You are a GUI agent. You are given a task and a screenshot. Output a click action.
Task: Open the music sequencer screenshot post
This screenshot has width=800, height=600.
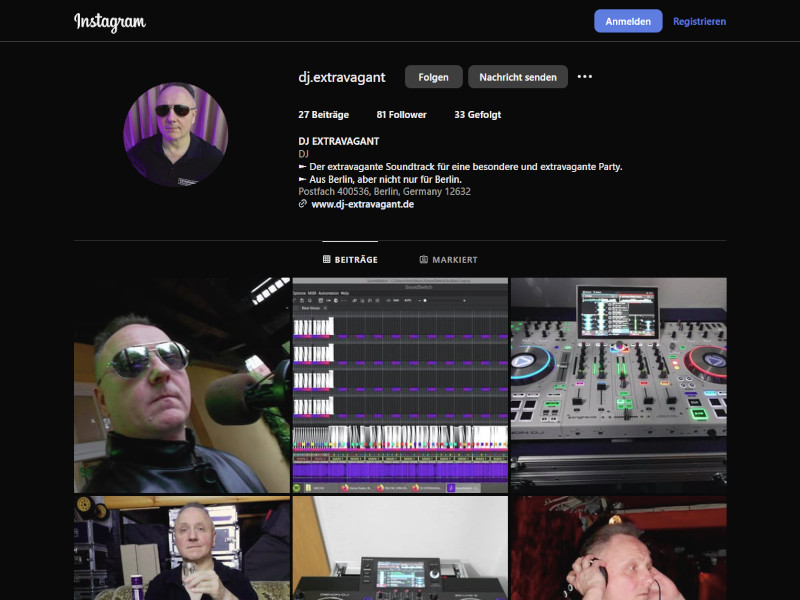400,383
